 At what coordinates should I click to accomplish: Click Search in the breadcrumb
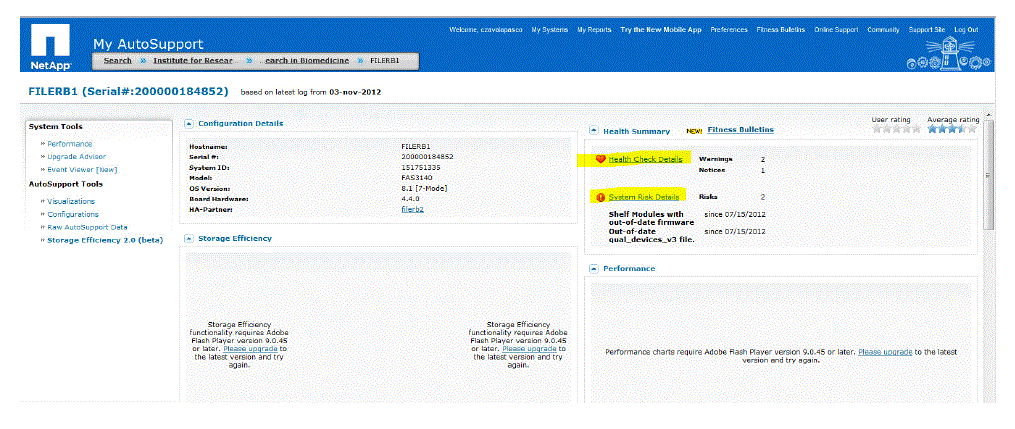(x=118, y=60)
